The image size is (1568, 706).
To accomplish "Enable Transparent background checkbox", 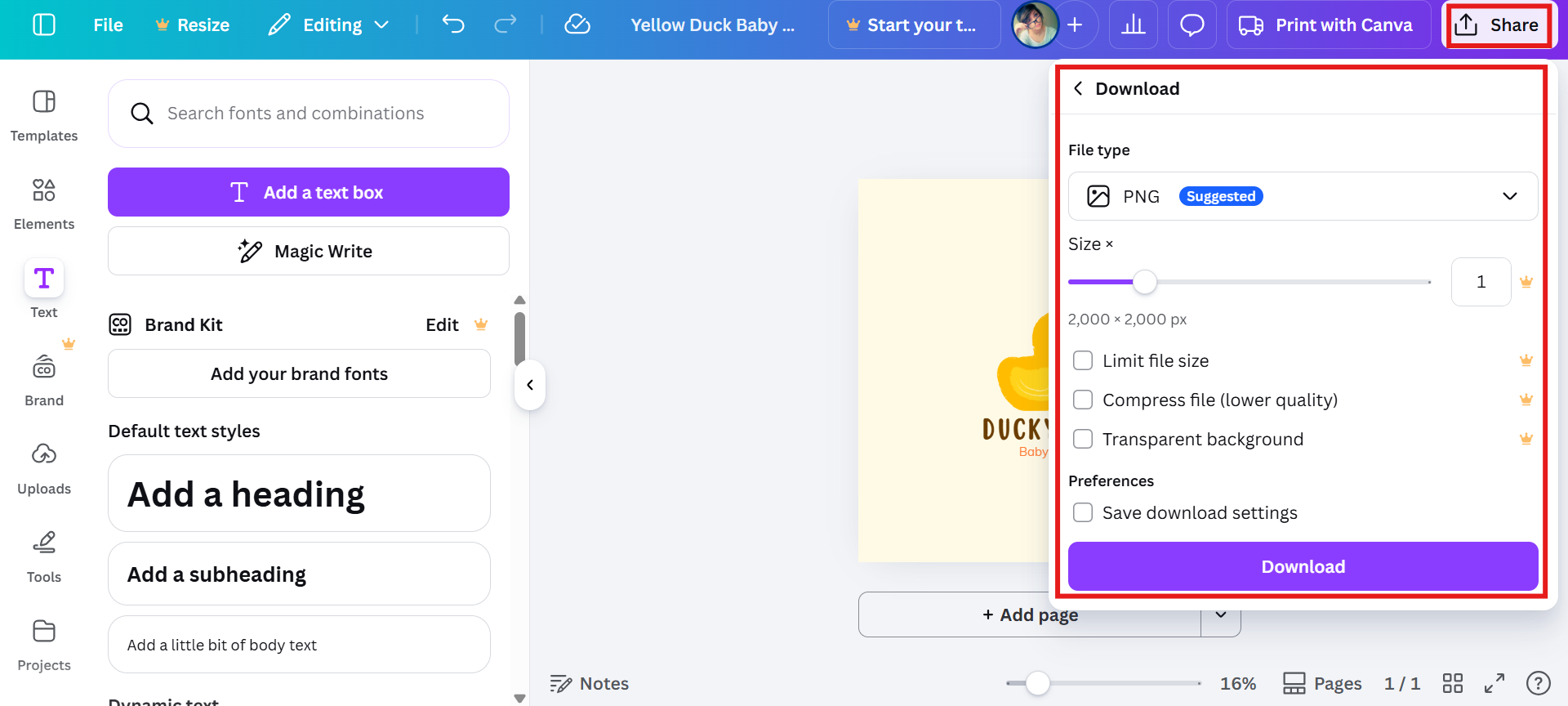I will (x=1083, y=439).
